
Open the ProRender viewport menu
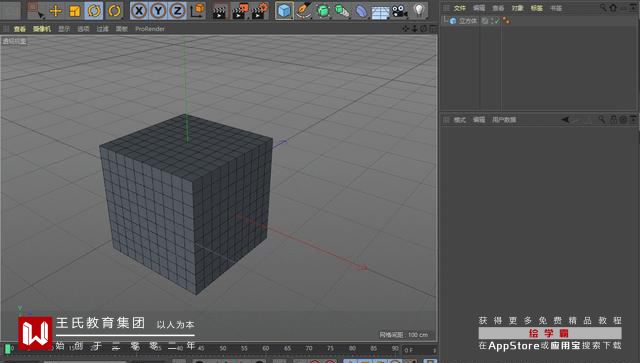click(x=150, y=29)
